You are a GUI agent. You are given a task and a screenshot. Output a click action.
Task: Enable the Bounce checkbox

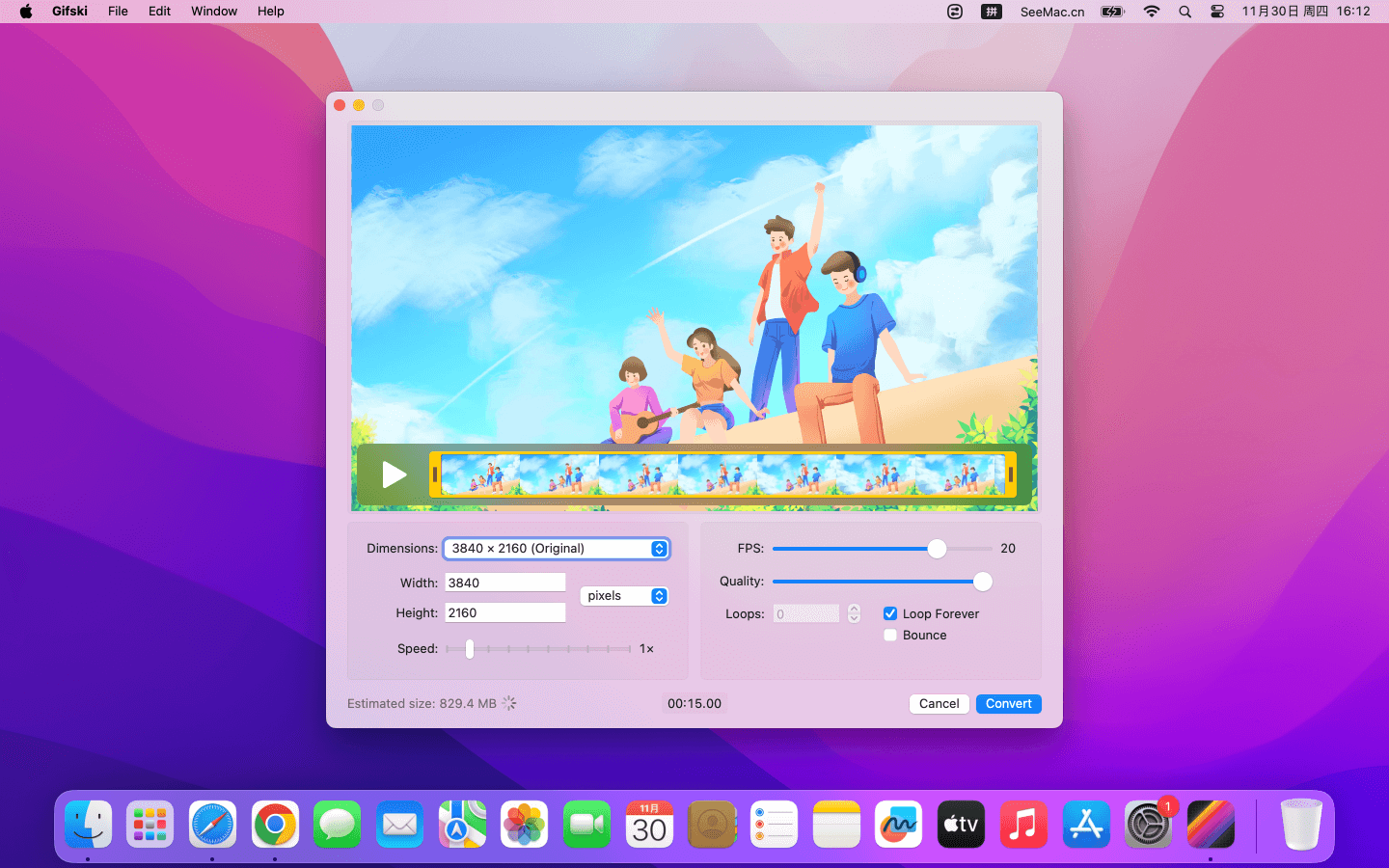pyautogui.click(x=890, y=636)
